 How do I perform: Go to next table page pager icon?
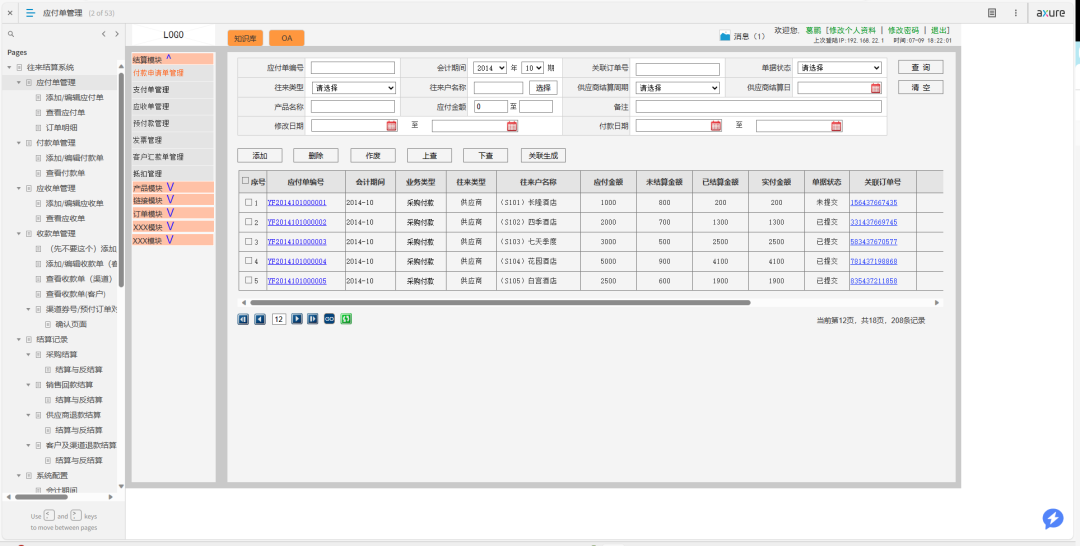click(296, 319)
